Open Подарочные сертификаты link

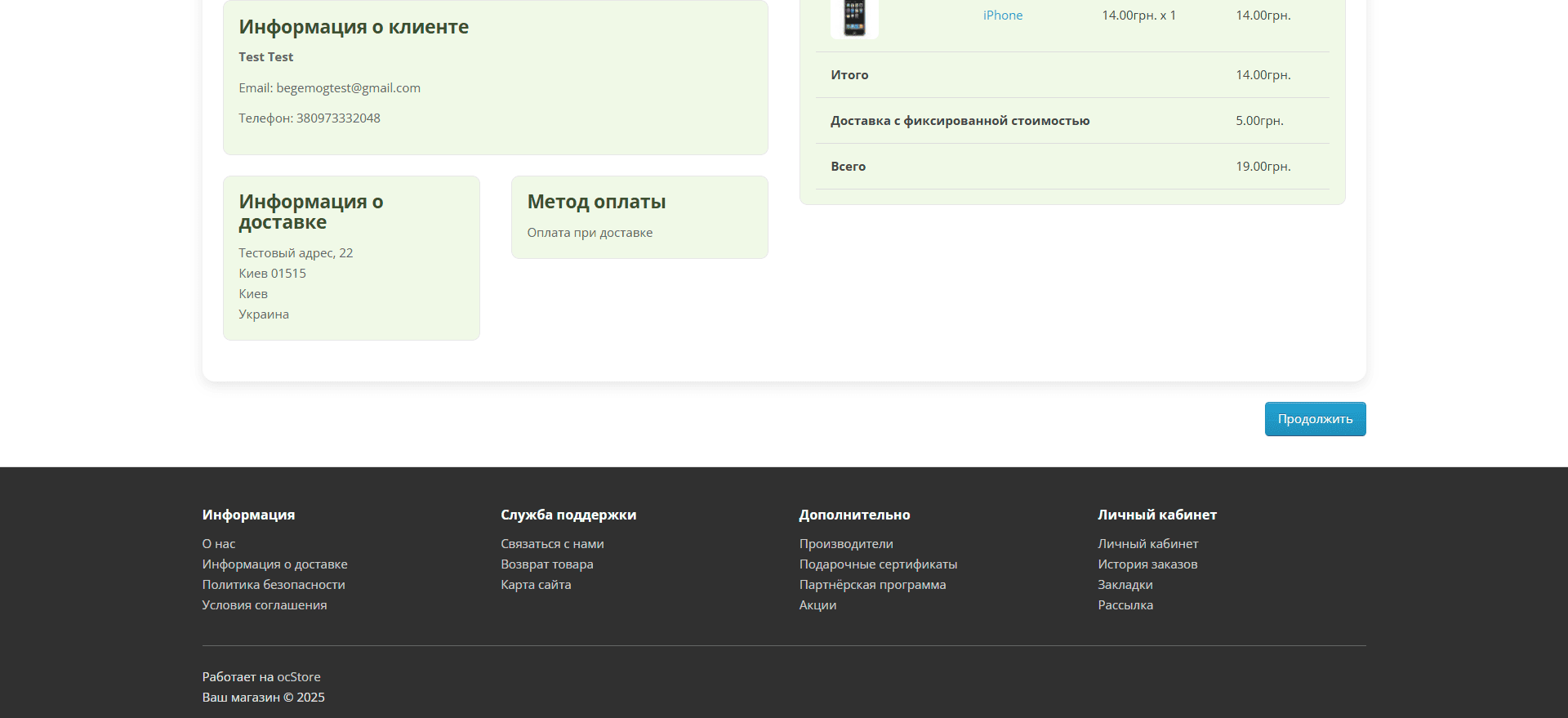pyautogui.click(x=878, y=564)
